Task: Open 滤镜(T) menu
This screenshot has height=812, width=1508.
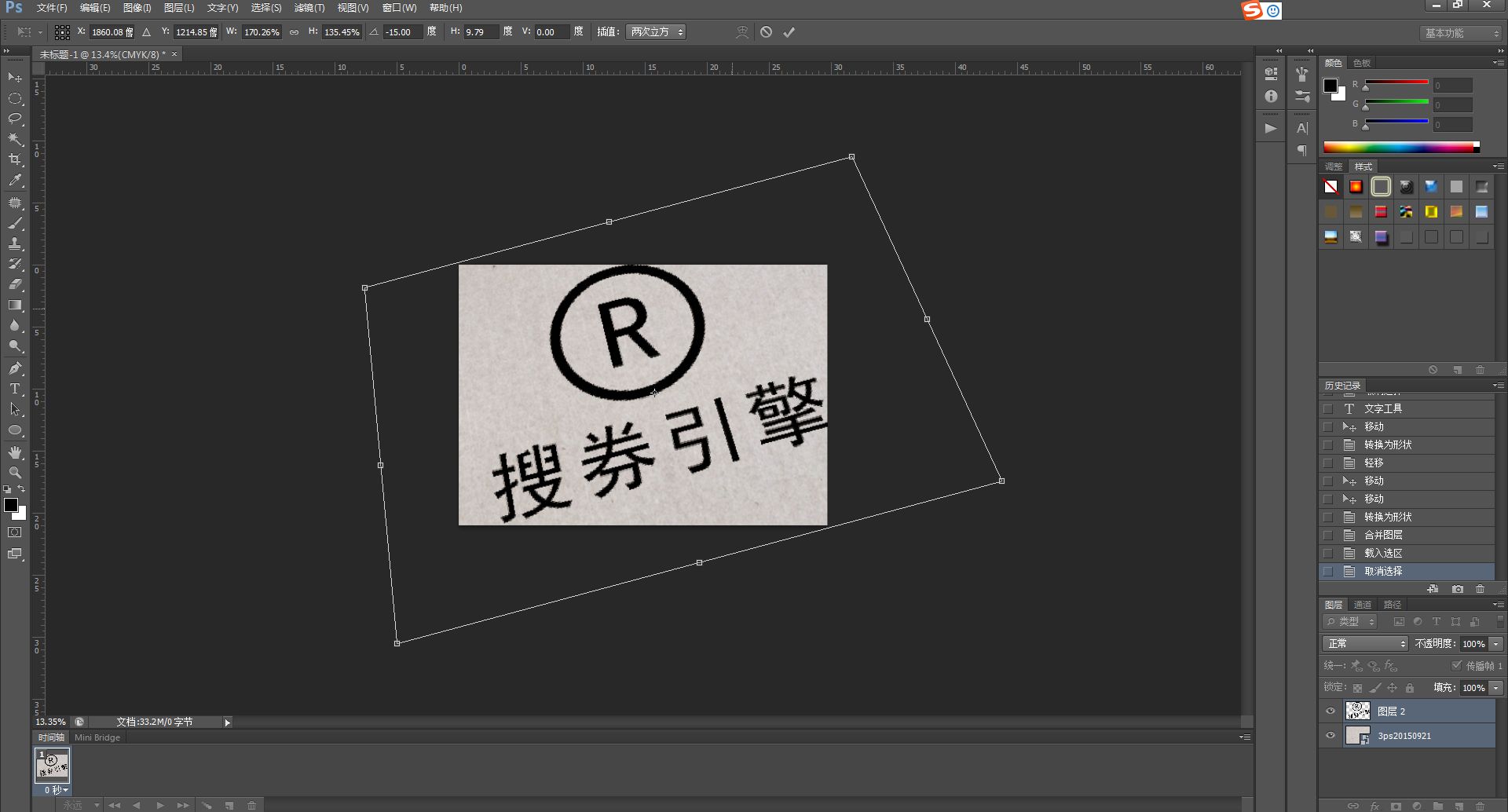Action: pos(309,8)
